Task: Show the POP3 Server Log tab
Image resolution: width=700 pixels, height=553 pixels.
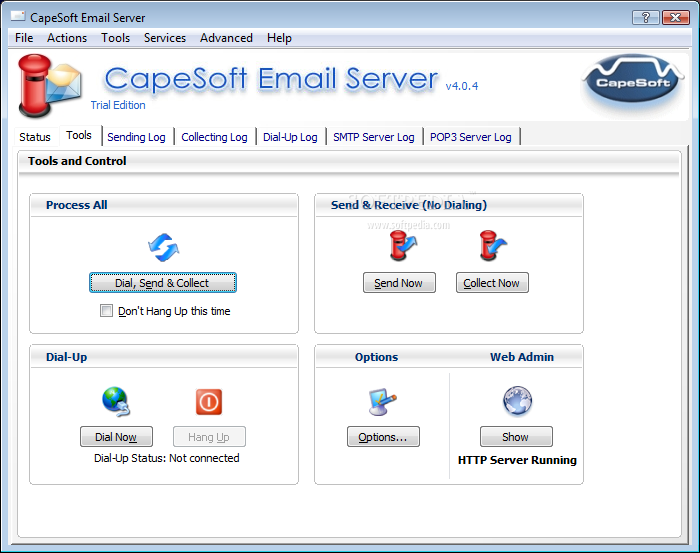Action: pyautogui.click(x=471, y=137)
